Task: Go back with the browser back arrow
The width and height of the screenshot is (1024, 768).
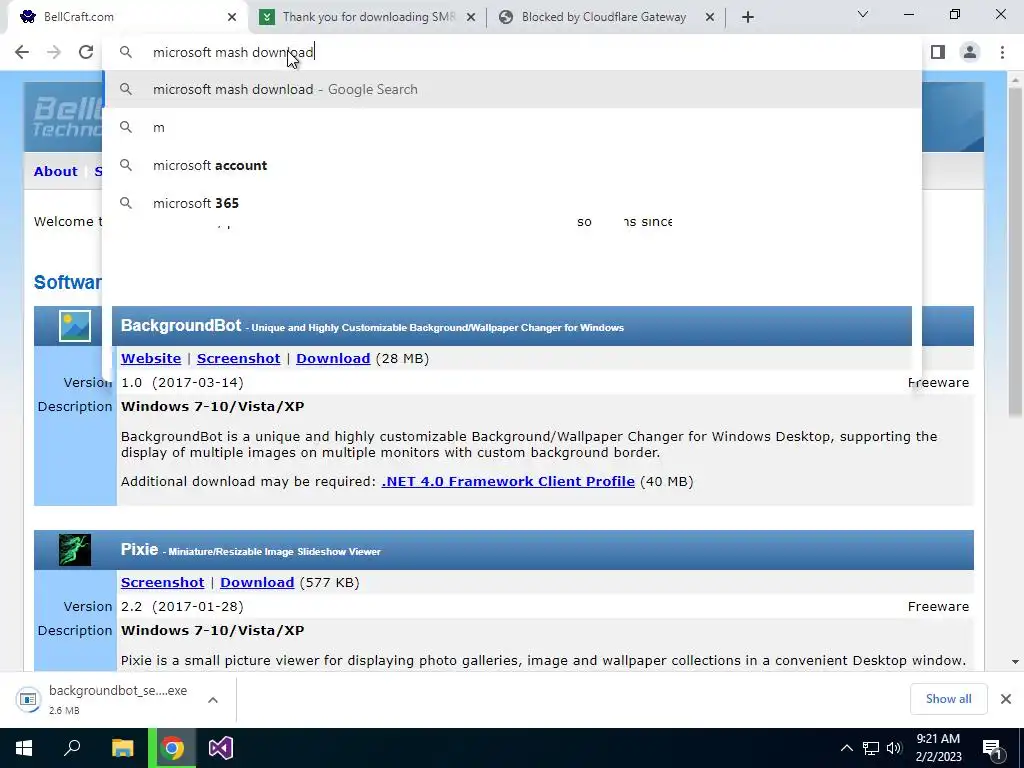Action: 22,52
